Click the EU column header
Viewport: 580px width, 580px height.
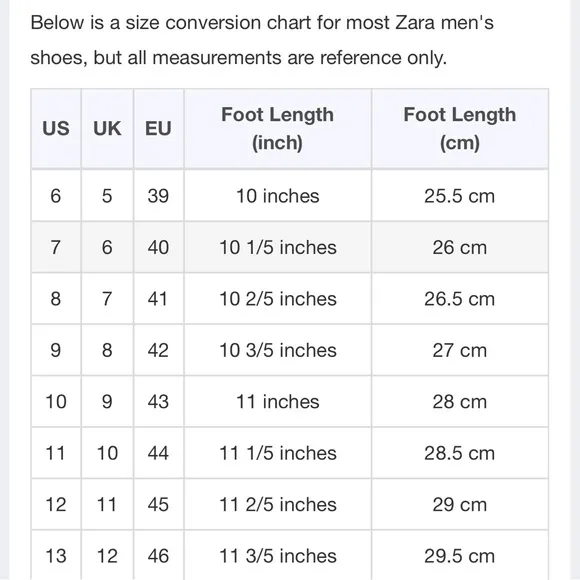point(158,129)
